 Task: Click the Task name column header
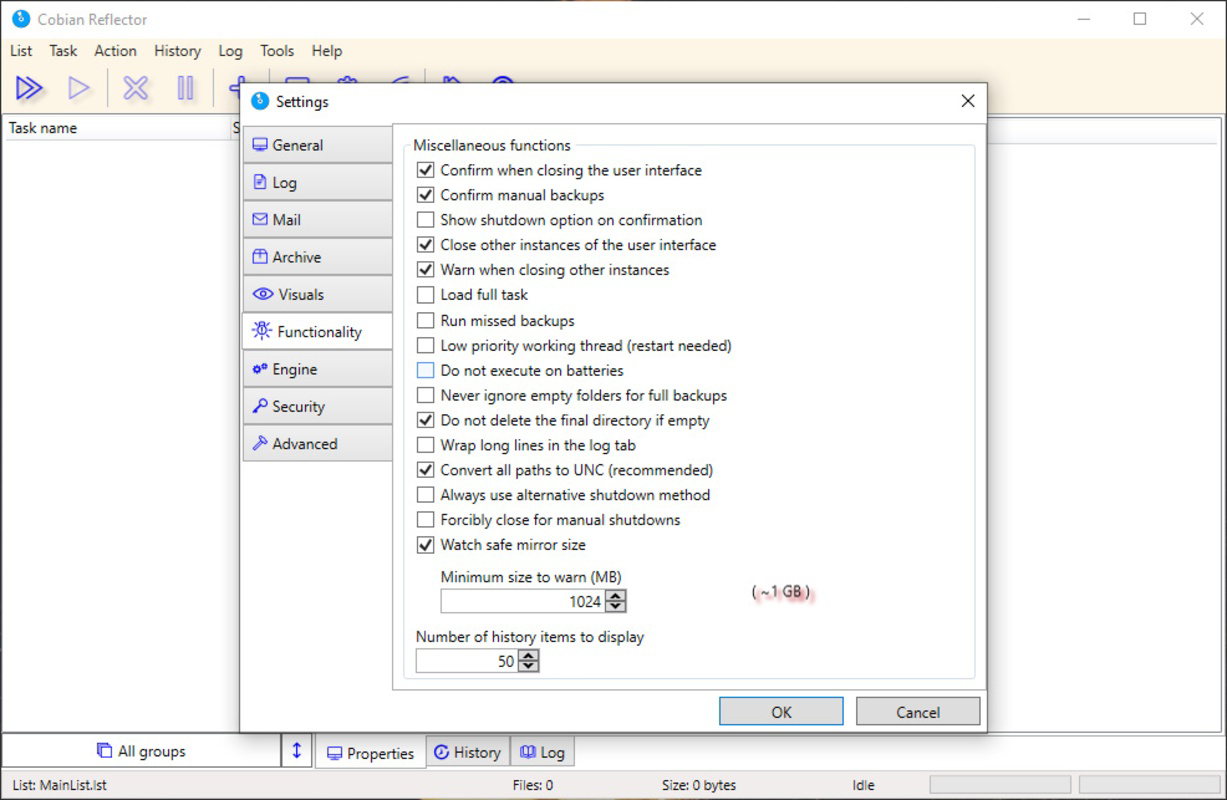(43, 128)
